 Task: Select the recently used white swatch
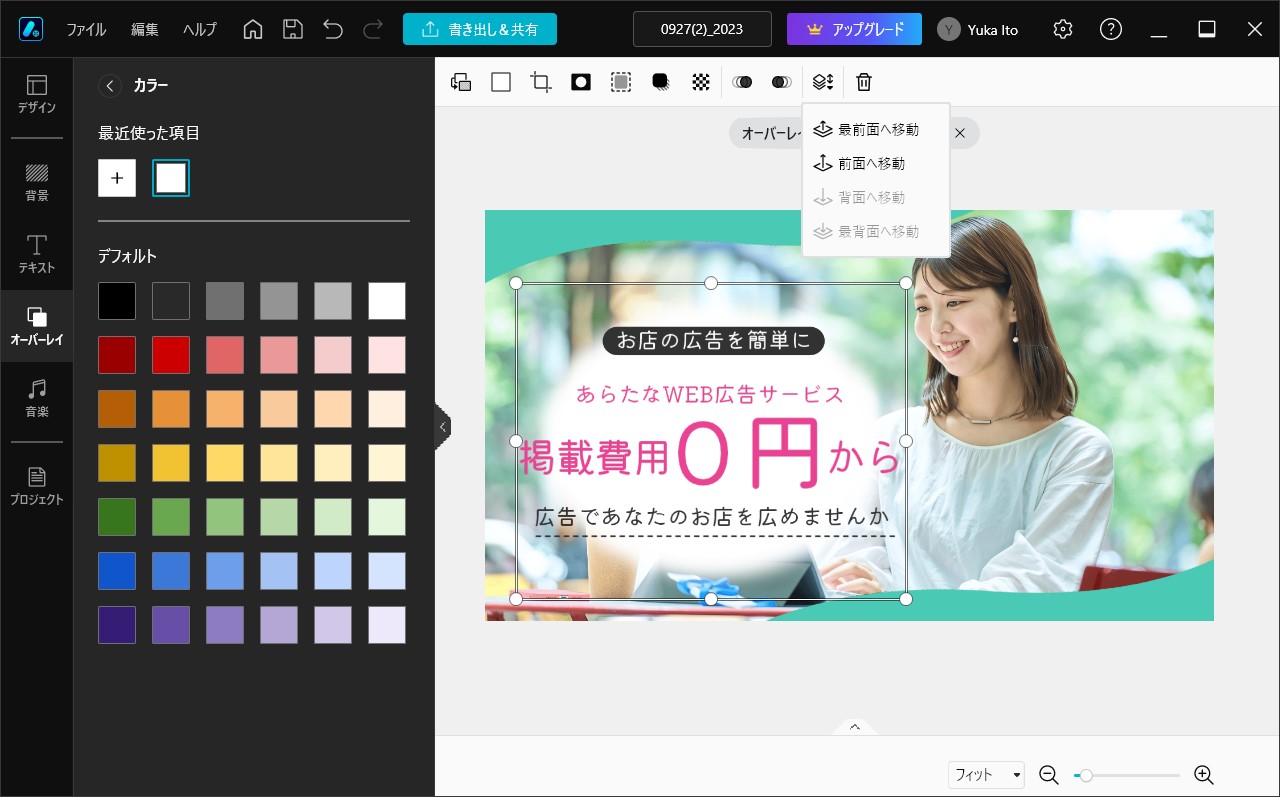(x=171, y=178)
